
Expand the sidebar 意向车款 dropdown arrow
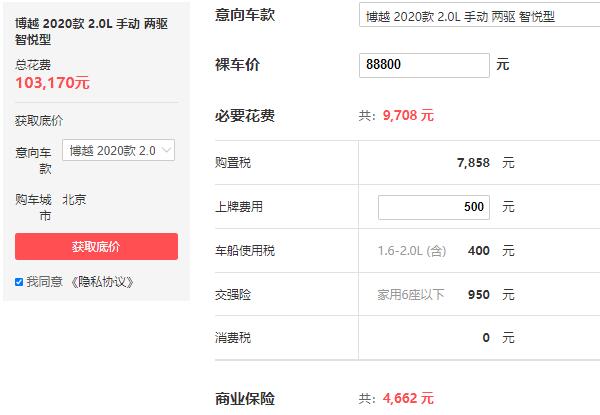(x=166, y=150)
